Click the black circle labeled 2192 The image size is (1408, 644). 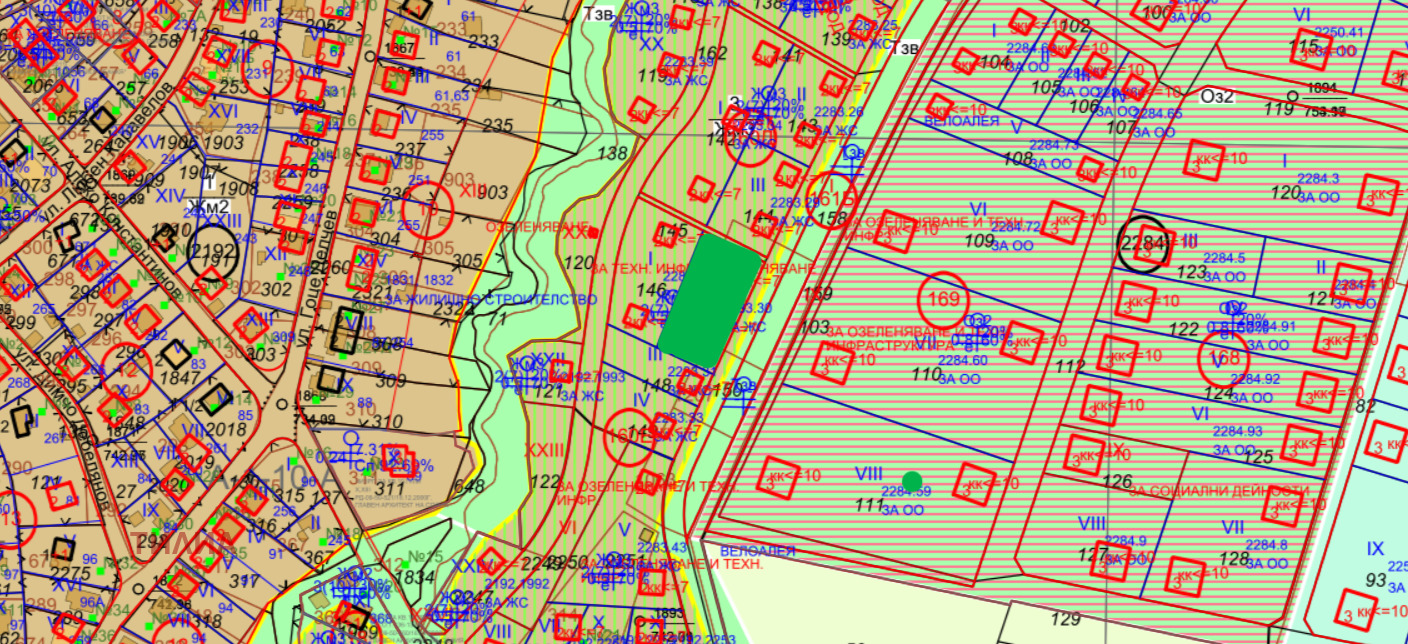(x=212, y=251)
